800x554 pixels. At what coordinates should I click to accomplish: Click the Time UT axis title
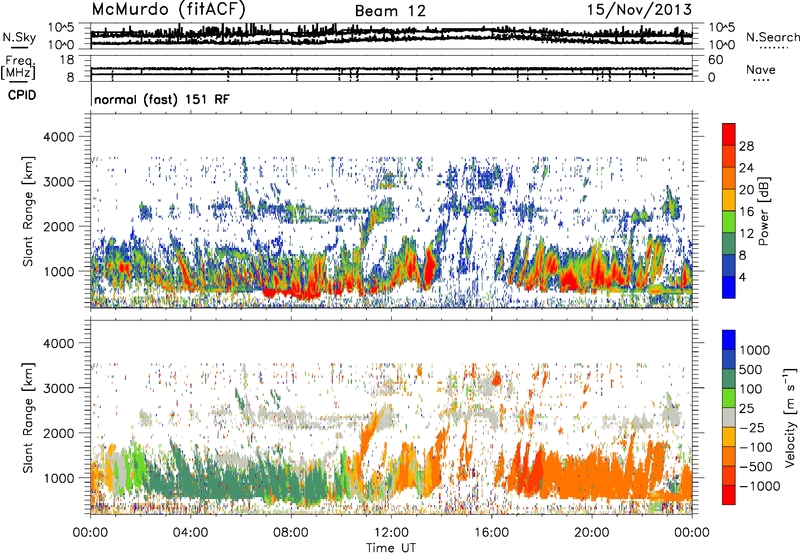coord(391,547)
